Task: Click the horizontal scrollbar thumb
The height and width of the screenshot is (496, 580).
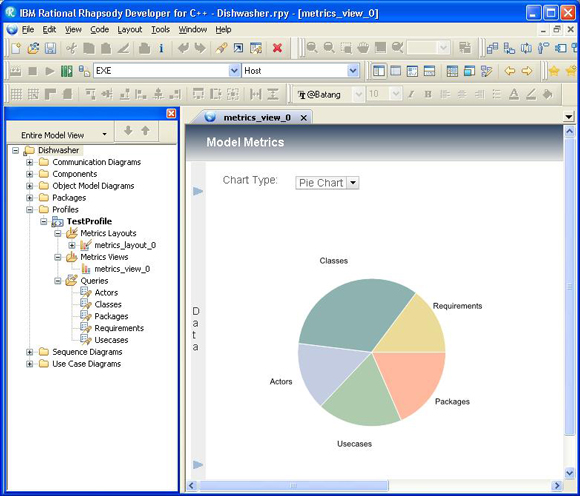Action: 293,485
